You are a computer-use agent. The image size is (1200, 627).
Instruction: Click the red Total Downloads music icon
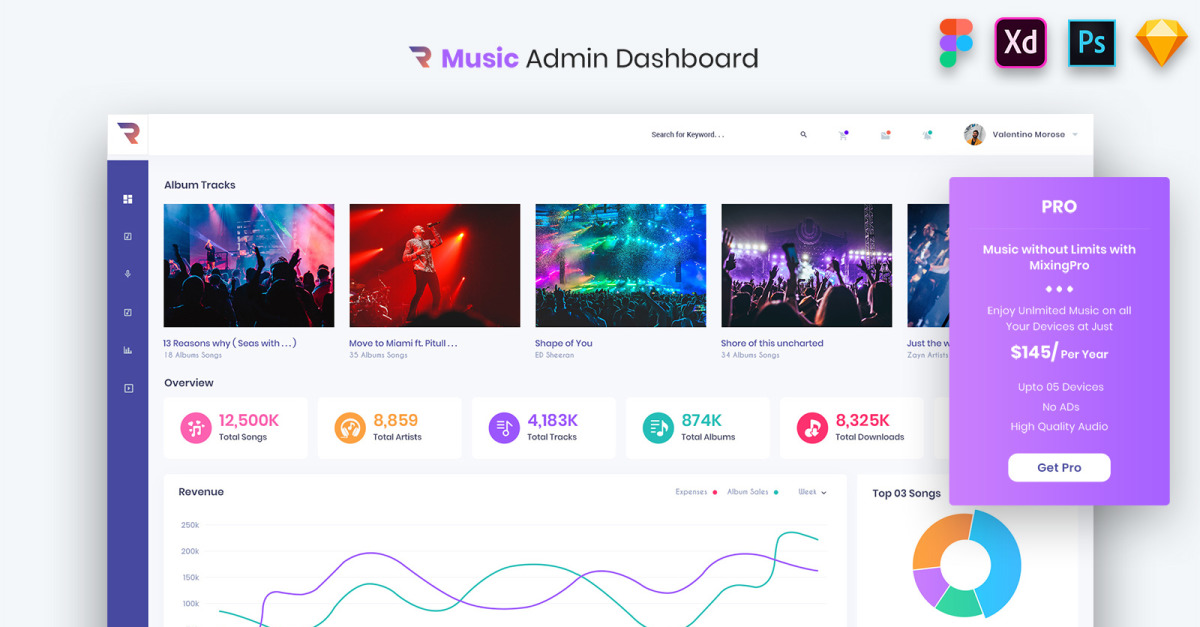tap(812, 428)
